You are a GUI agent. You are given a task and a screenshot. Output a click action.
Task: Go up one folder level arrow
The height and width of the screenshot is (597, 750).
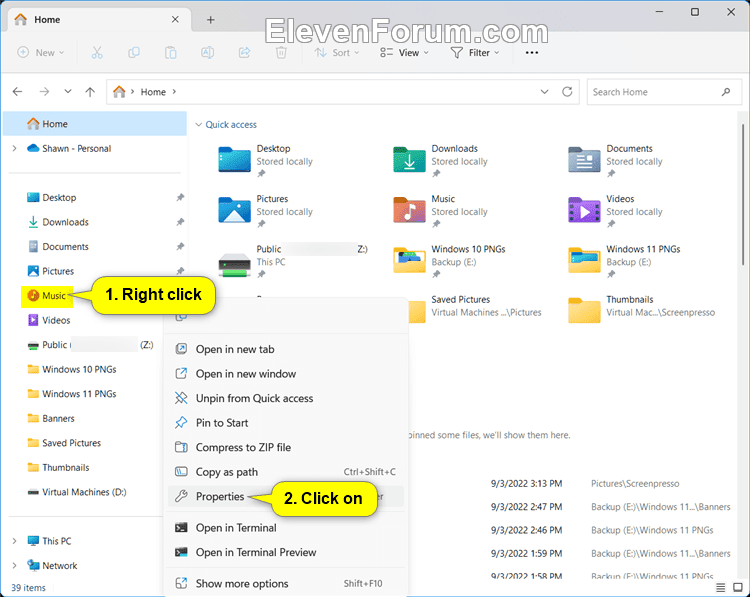coord(90,91)
